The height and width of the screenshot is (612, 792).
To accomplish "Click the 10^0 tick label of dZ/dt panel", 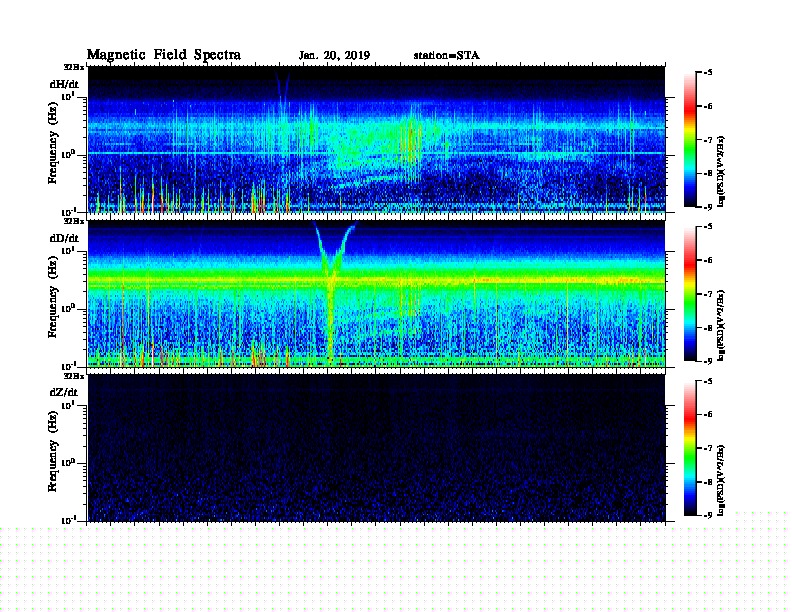I will pyautogui.click(x=68, y=462).
